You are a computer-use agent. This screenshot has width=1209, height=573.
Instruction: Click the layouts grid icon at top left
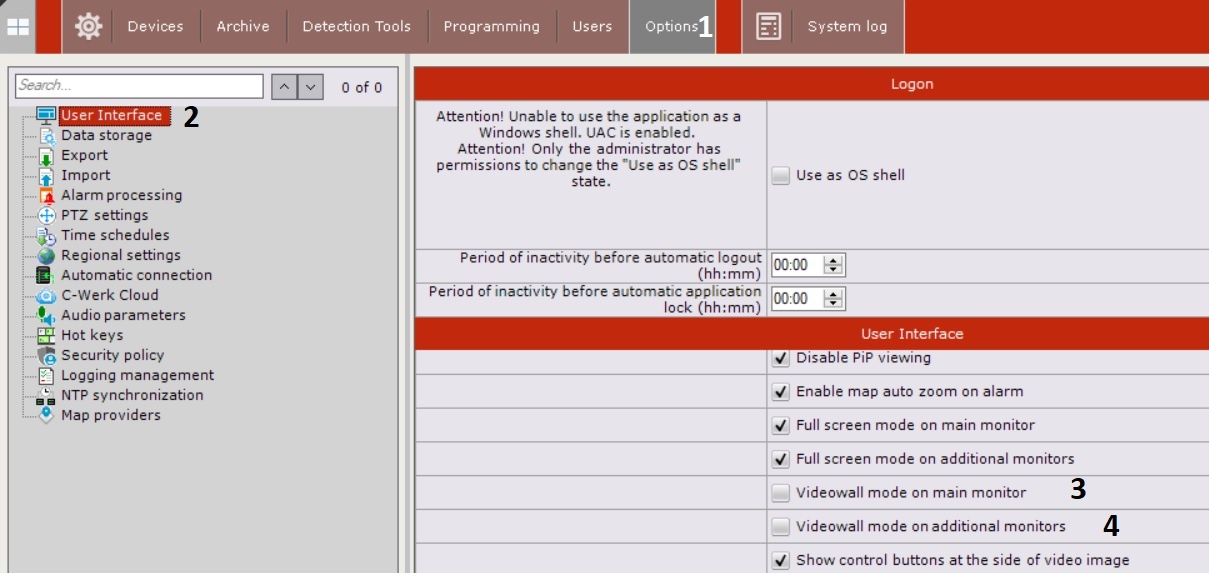18,27
